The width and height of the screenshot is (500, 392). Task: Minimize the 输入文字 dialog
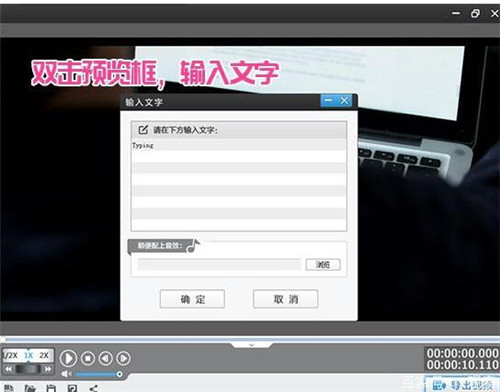pos(329,100)
